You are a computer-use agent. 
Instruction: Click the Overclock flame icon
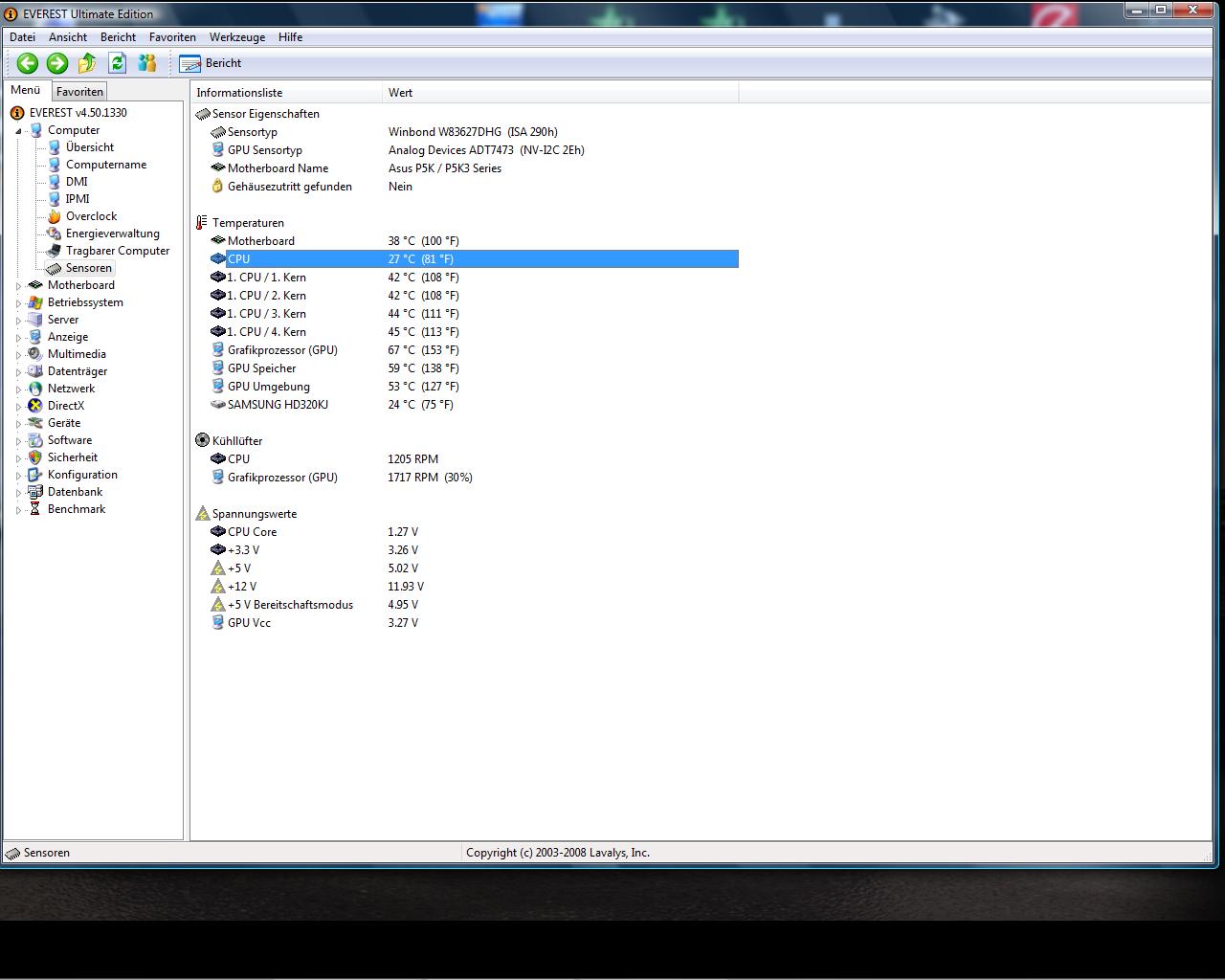pyautogui.click(x=55, y=216)
